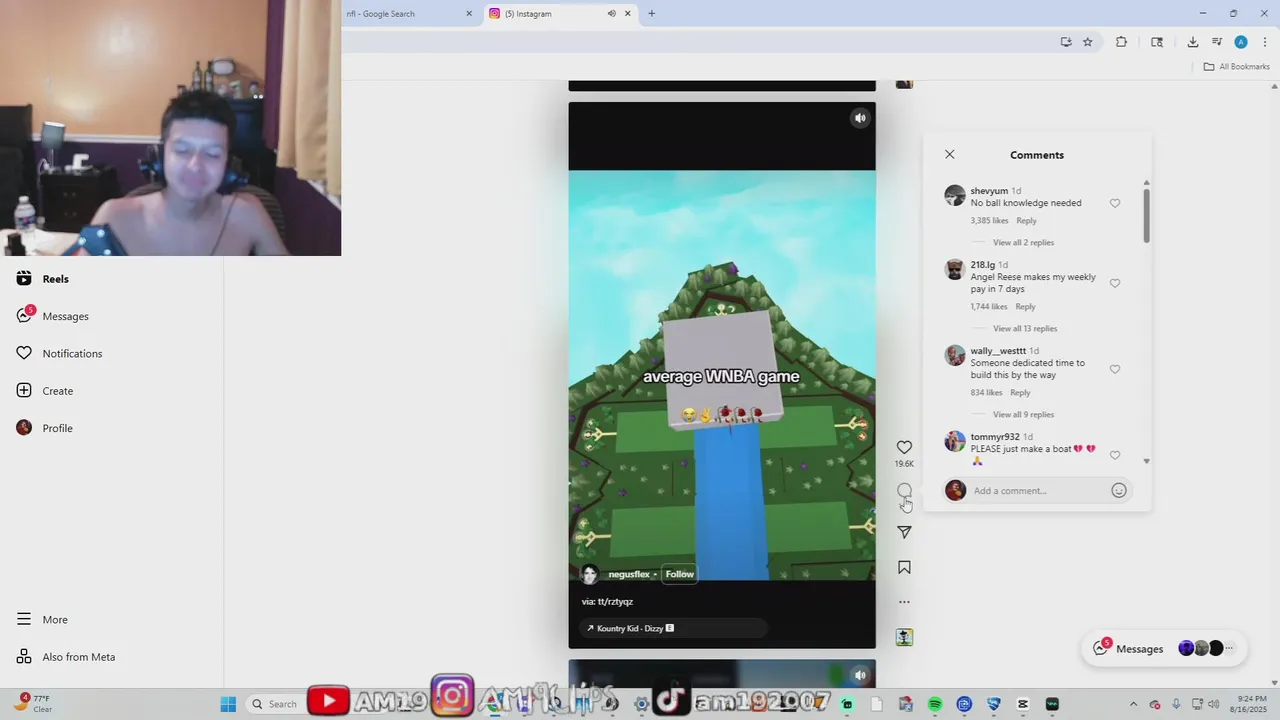Viewport: 1280px width, 720px height.
Task: Open the emoji picker in comment box
Action: [1119, 490]
